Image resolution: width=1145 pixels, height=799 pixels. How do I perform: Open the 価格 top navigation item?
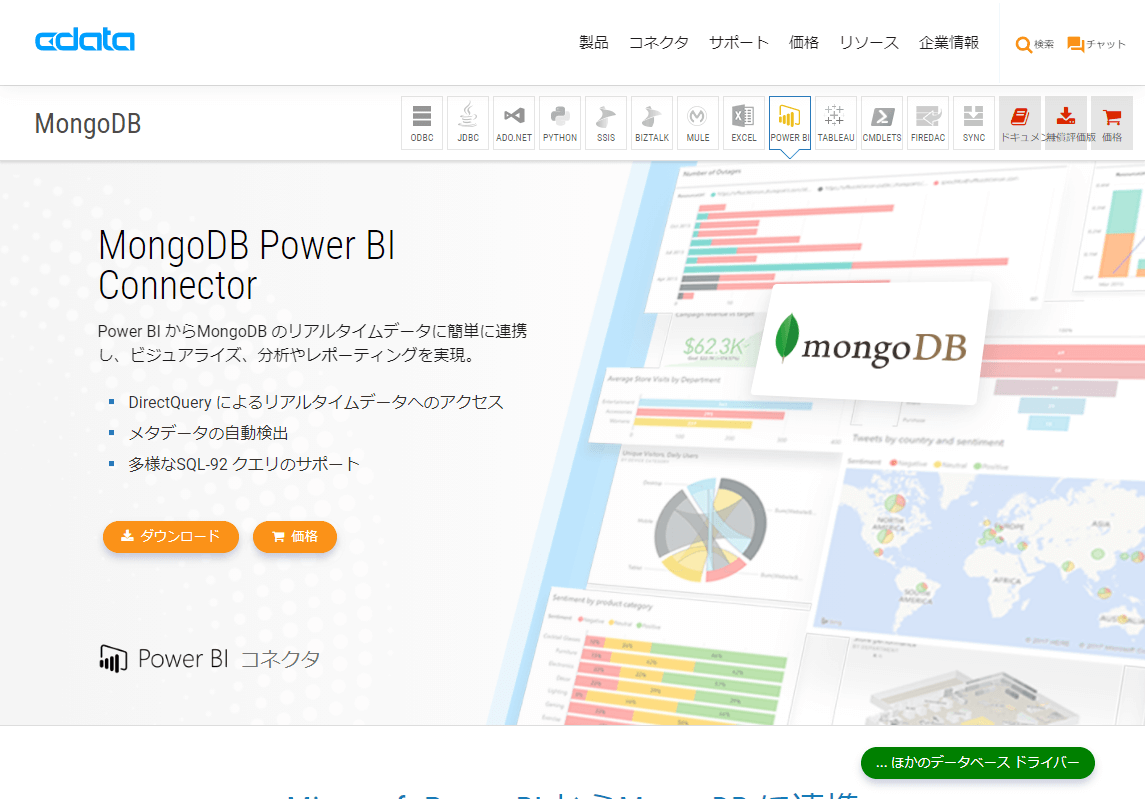pyautogui.click(x=804, y=43)
